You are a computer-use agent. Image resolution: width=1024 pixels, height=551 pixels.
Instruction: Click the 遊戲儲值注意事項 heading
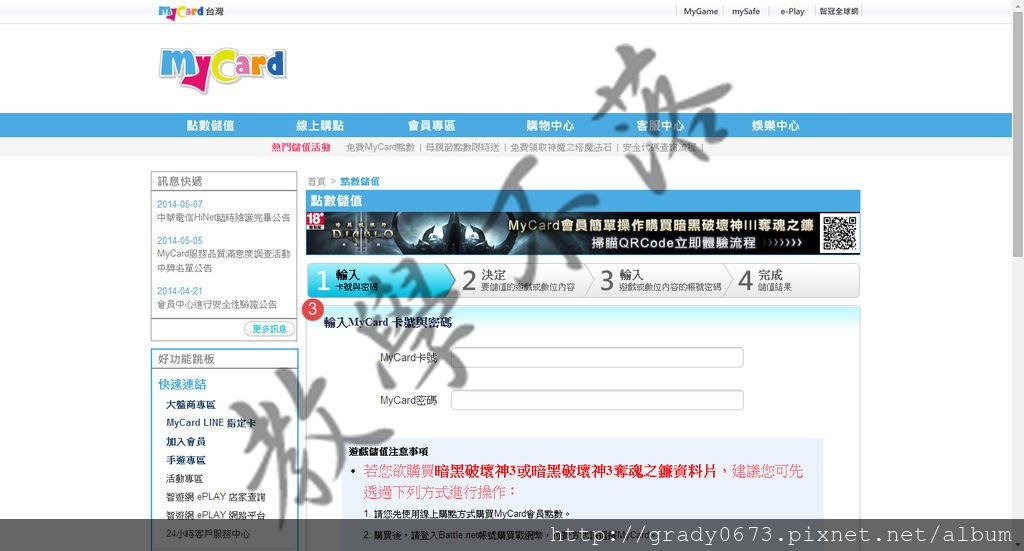tap(388, 452)
